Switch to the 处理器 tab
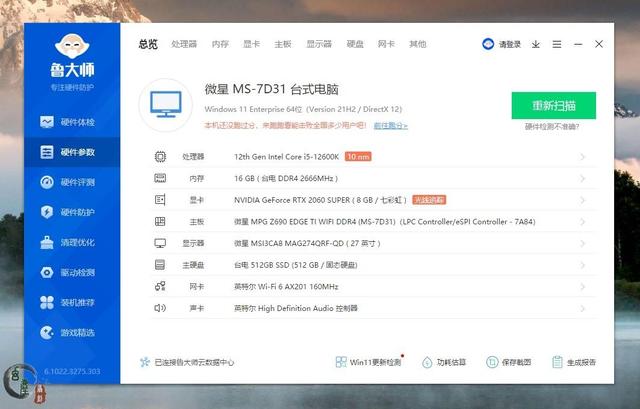The height and width of the screenshot is (409, 640). click(x=184, y=44)
